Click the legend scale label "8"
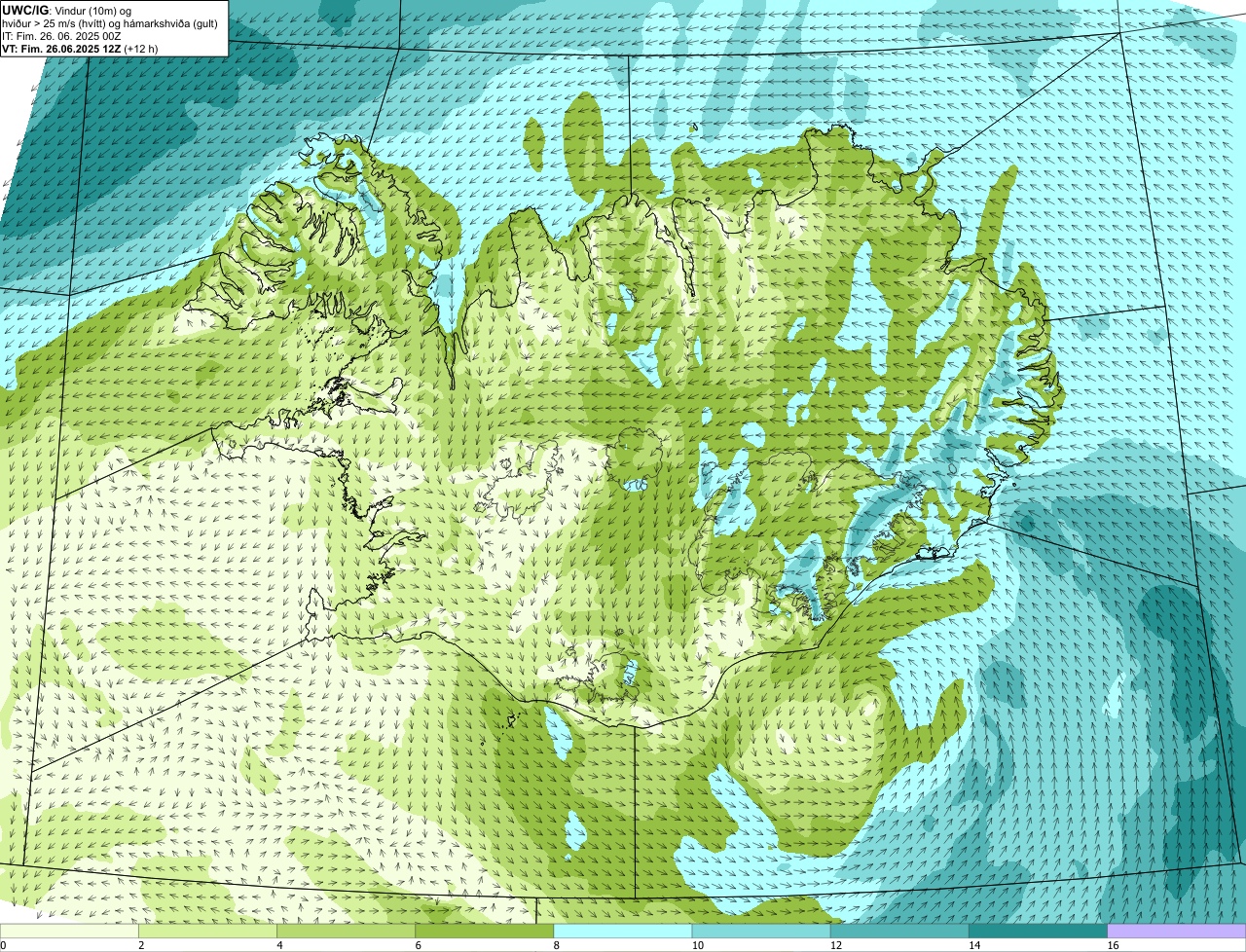 [x=556, y=945]
